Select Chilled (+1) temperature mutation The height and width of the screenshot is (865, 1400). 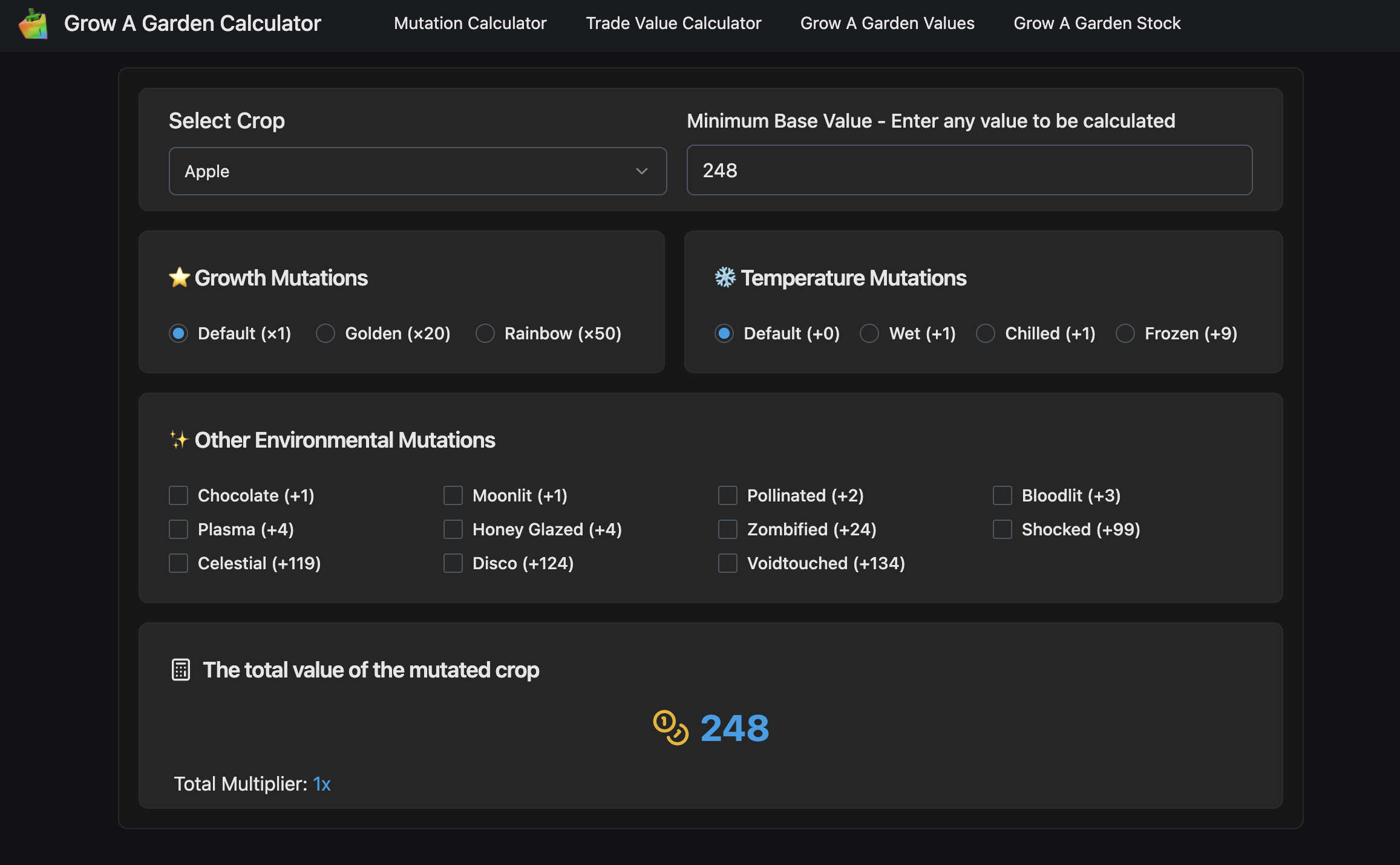(x=986, y=333)
